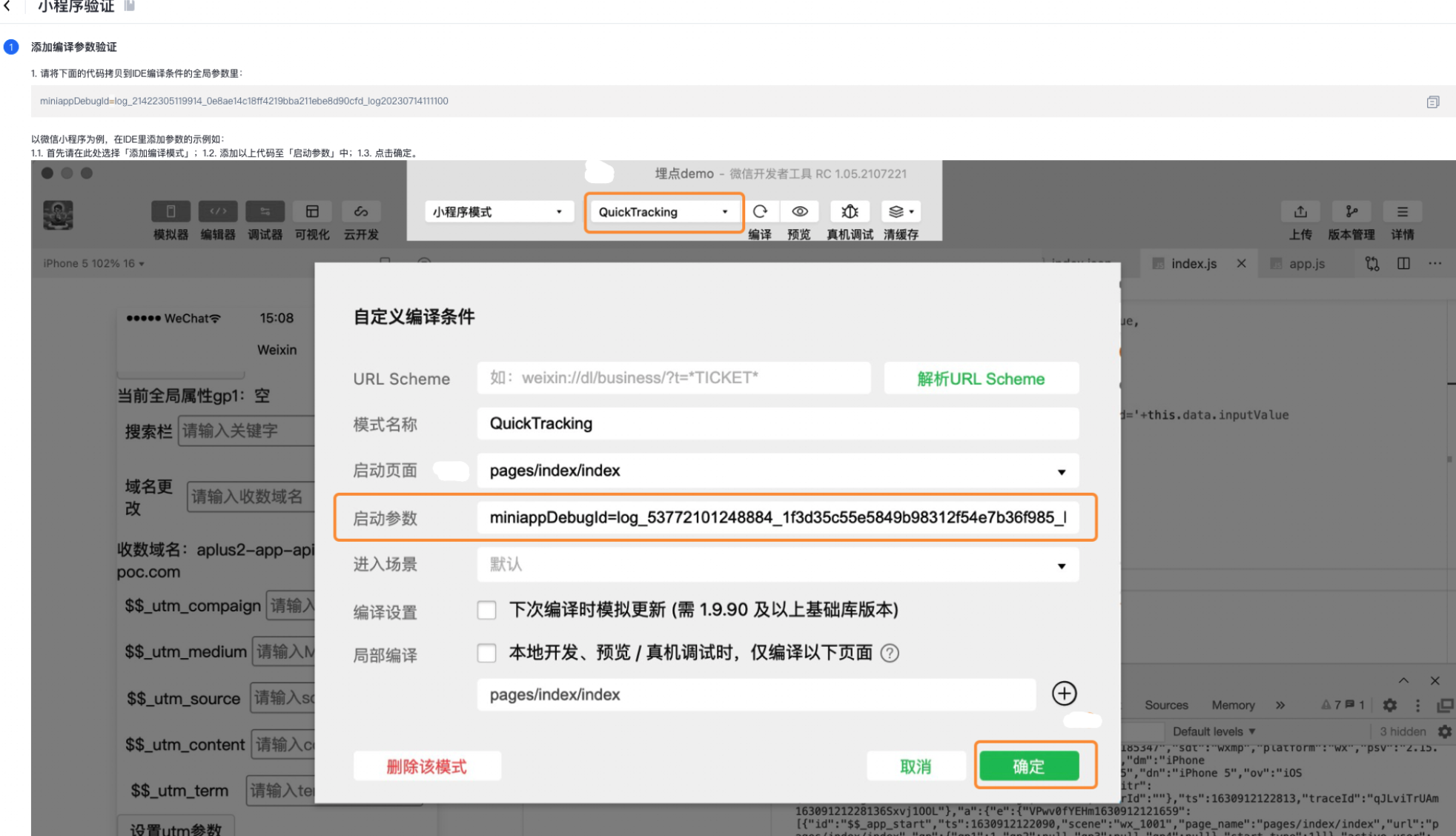The image size is (1456, 836).
Task: Click the plus icon to add page
Action: click(x=1064, y=694)
